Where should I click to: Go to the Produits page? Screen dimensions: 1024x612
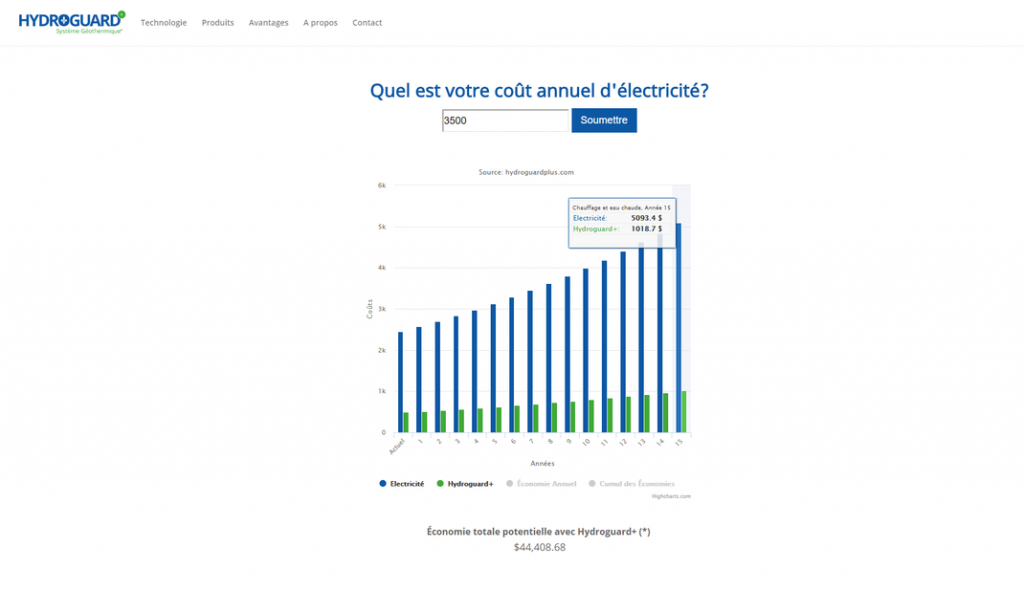(217, 23)
